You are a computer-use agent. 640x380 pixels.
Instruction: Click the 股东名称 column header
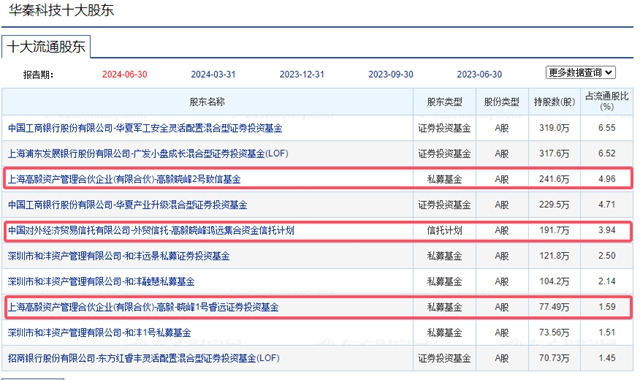[207, 102]
